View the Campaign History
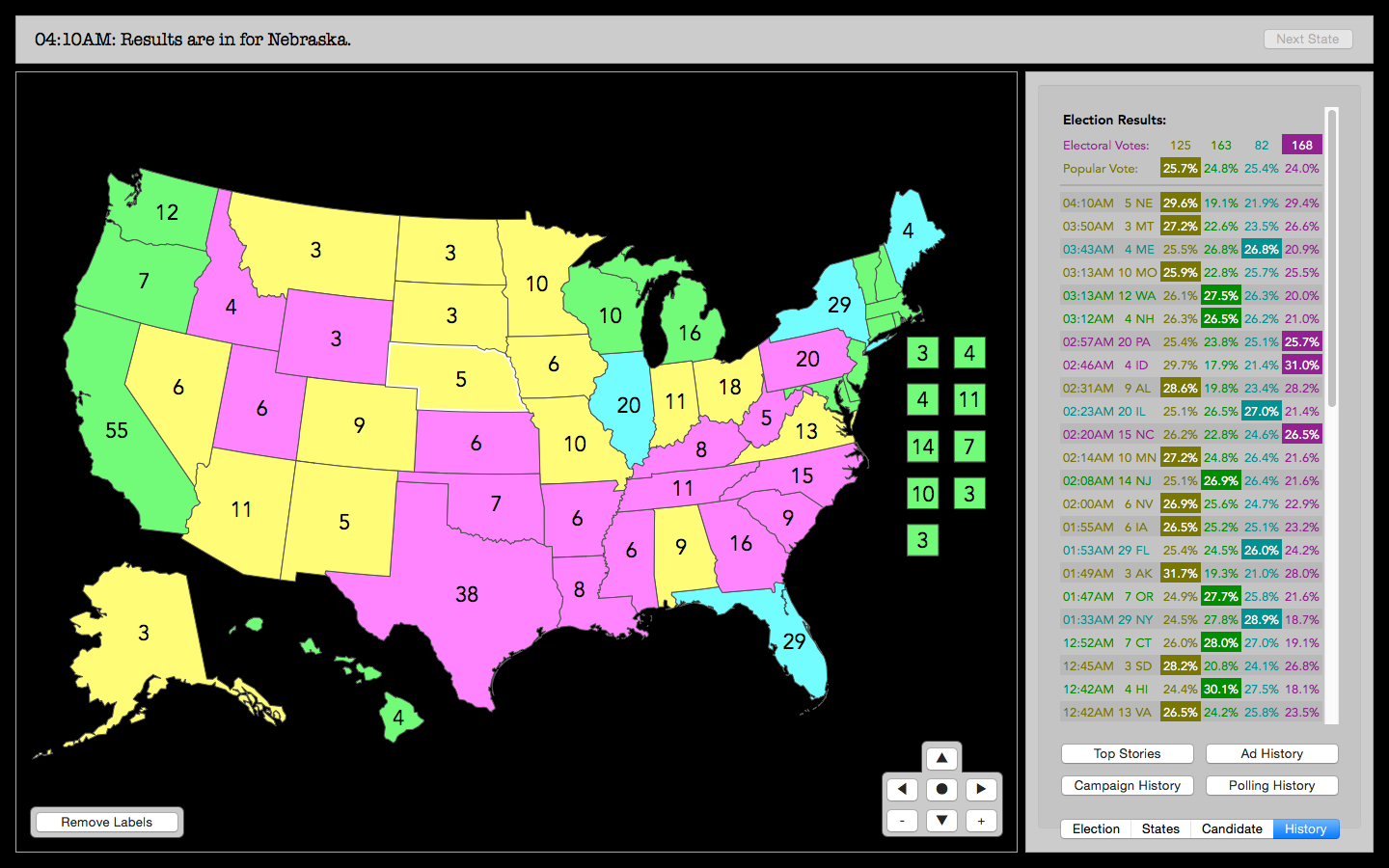This screenshot has height=868, width=1389. pyautogui.click(x=1127, y=785)
